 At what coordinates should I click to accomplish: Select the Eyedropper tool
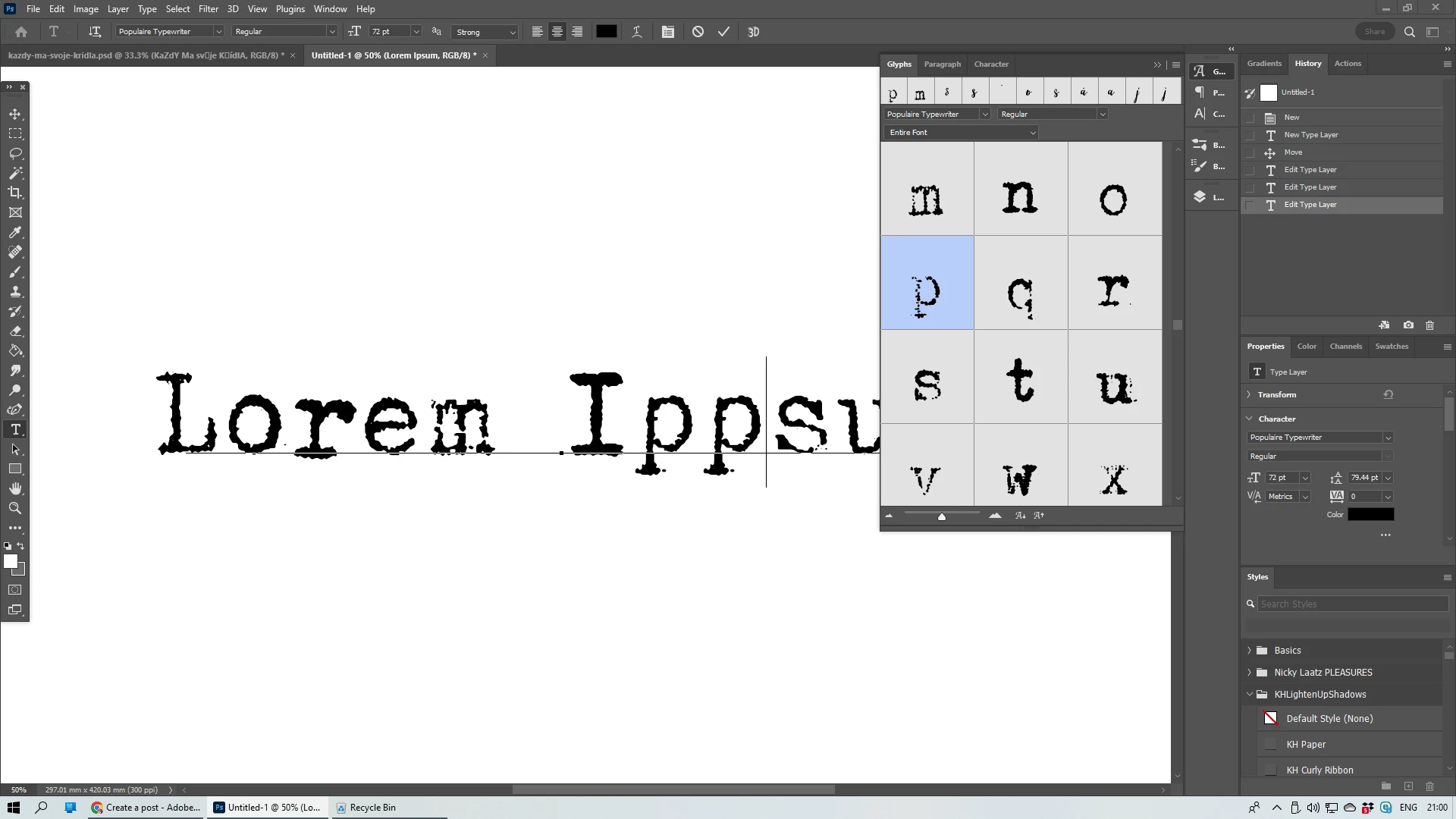point(15,233)
